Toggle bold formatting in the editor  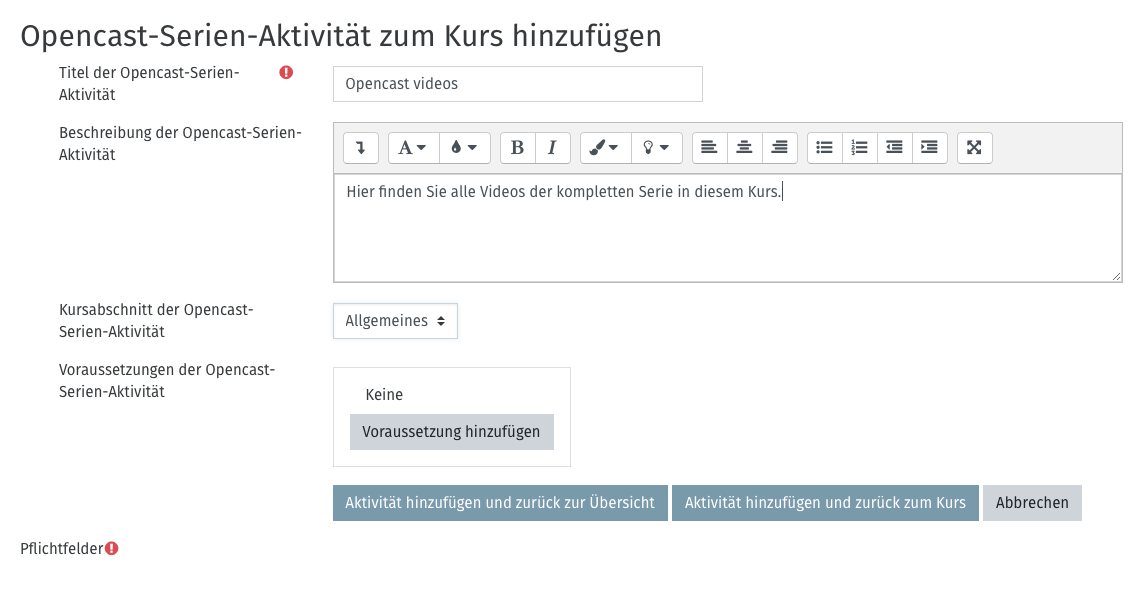click(x=517, y=148)
